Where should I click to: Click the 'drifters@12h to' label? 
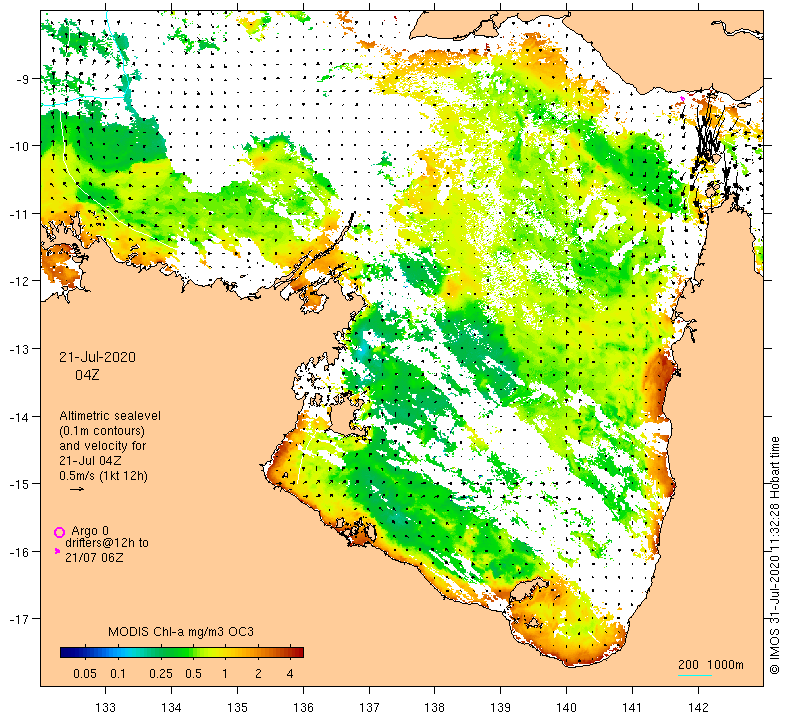107,543
